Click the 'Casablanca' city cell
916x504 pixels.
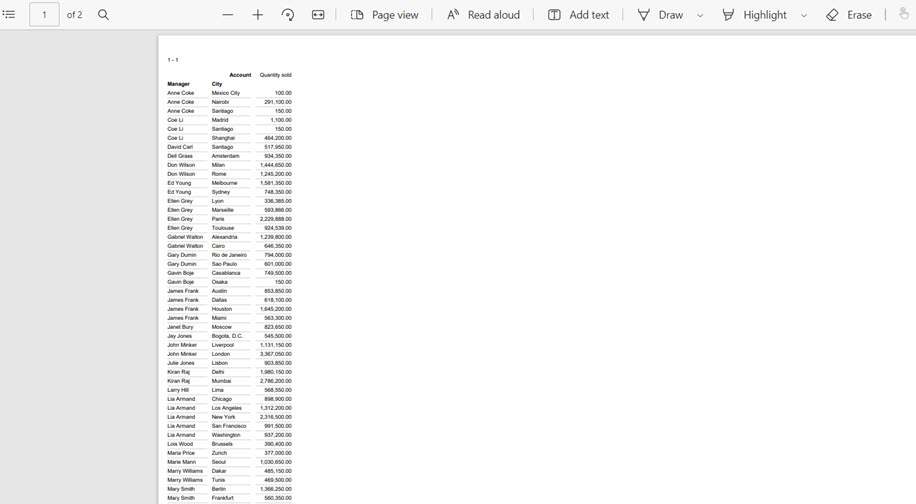pos(226,273)
